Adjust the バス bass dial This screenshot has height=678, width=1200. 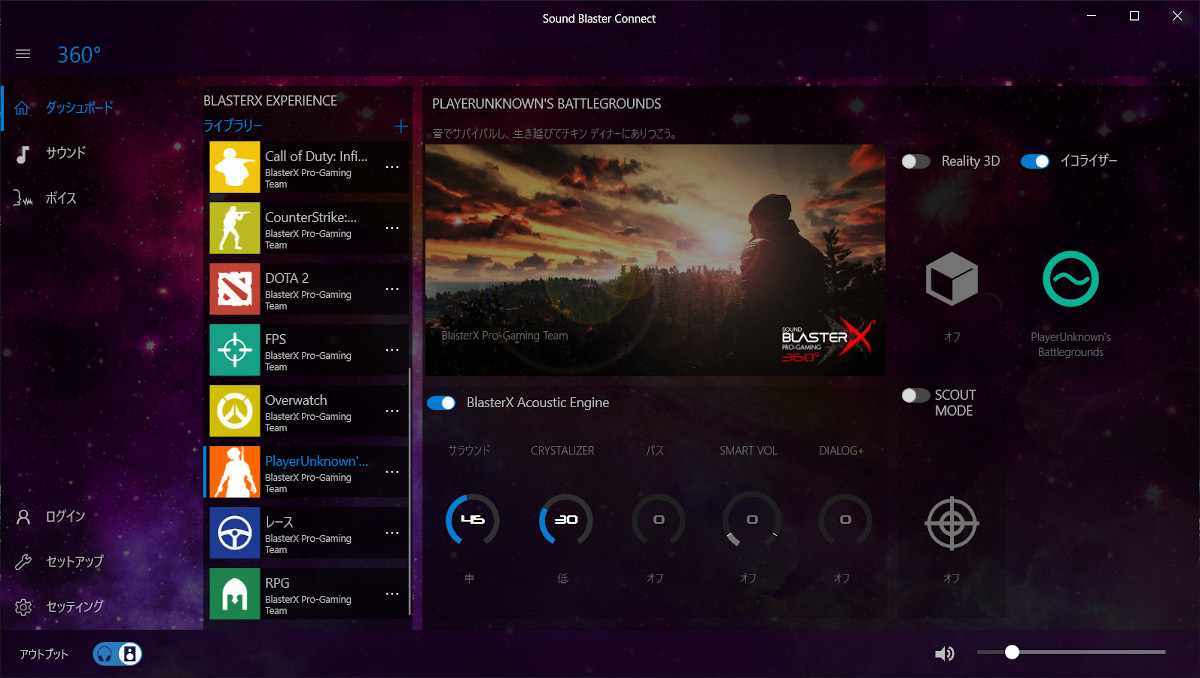click(x=658, y=520)
